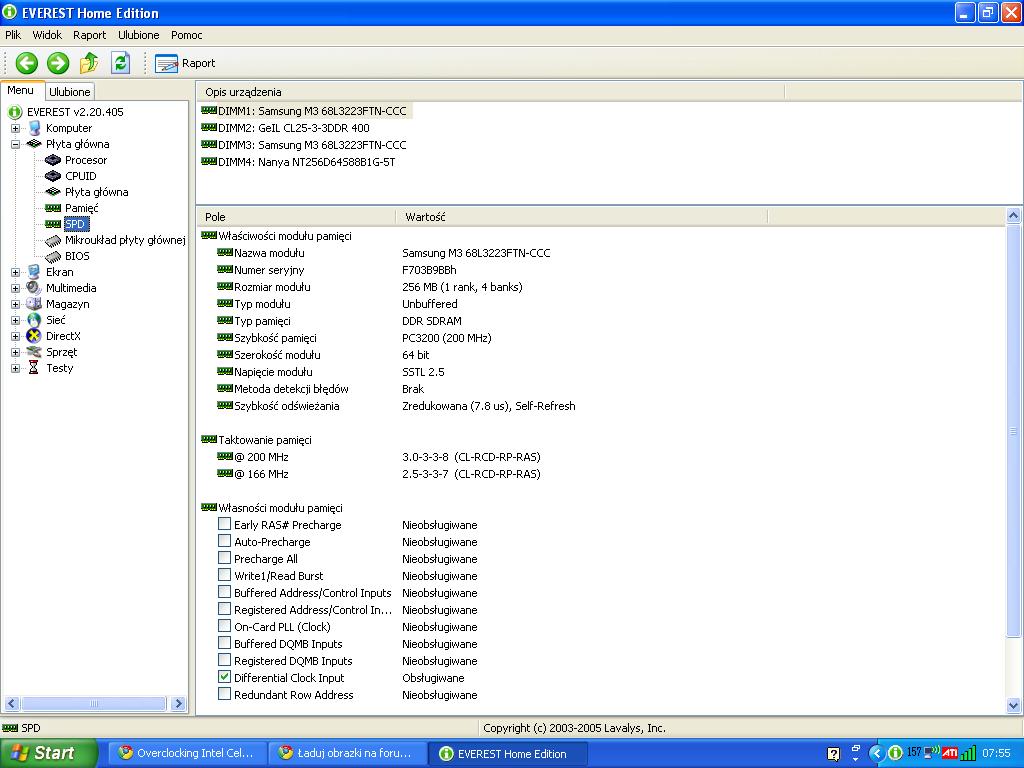Click the Opis urządzenia column header

tap(490, 92)
